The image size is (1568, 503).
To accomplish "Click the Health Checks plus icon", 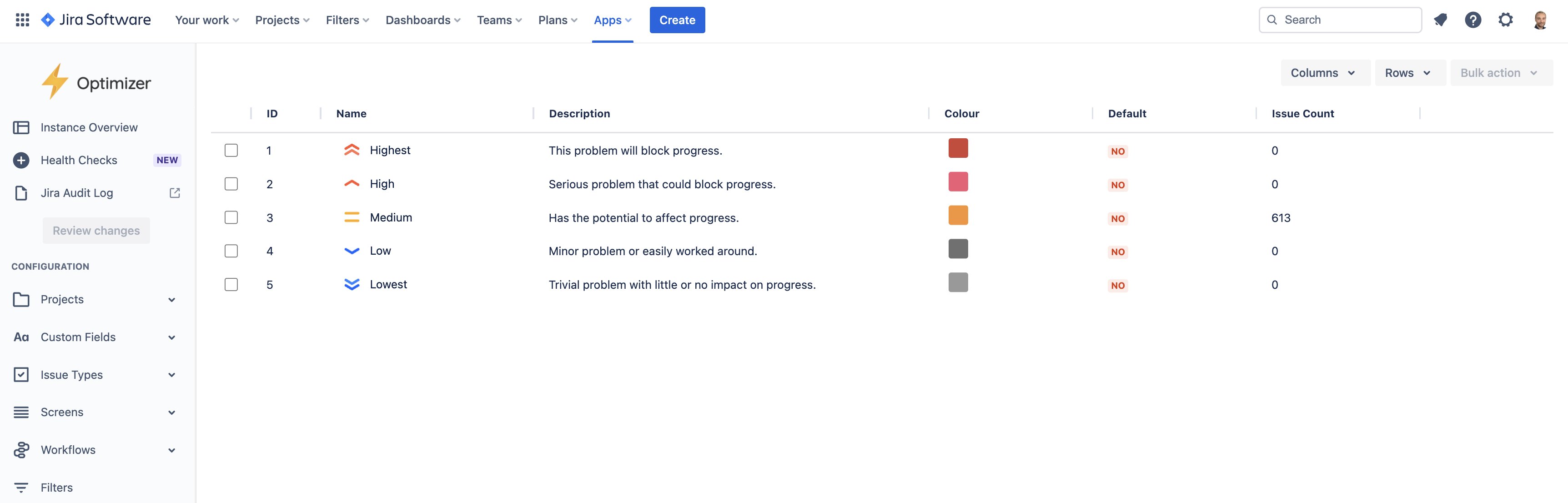I will [21, 160].
